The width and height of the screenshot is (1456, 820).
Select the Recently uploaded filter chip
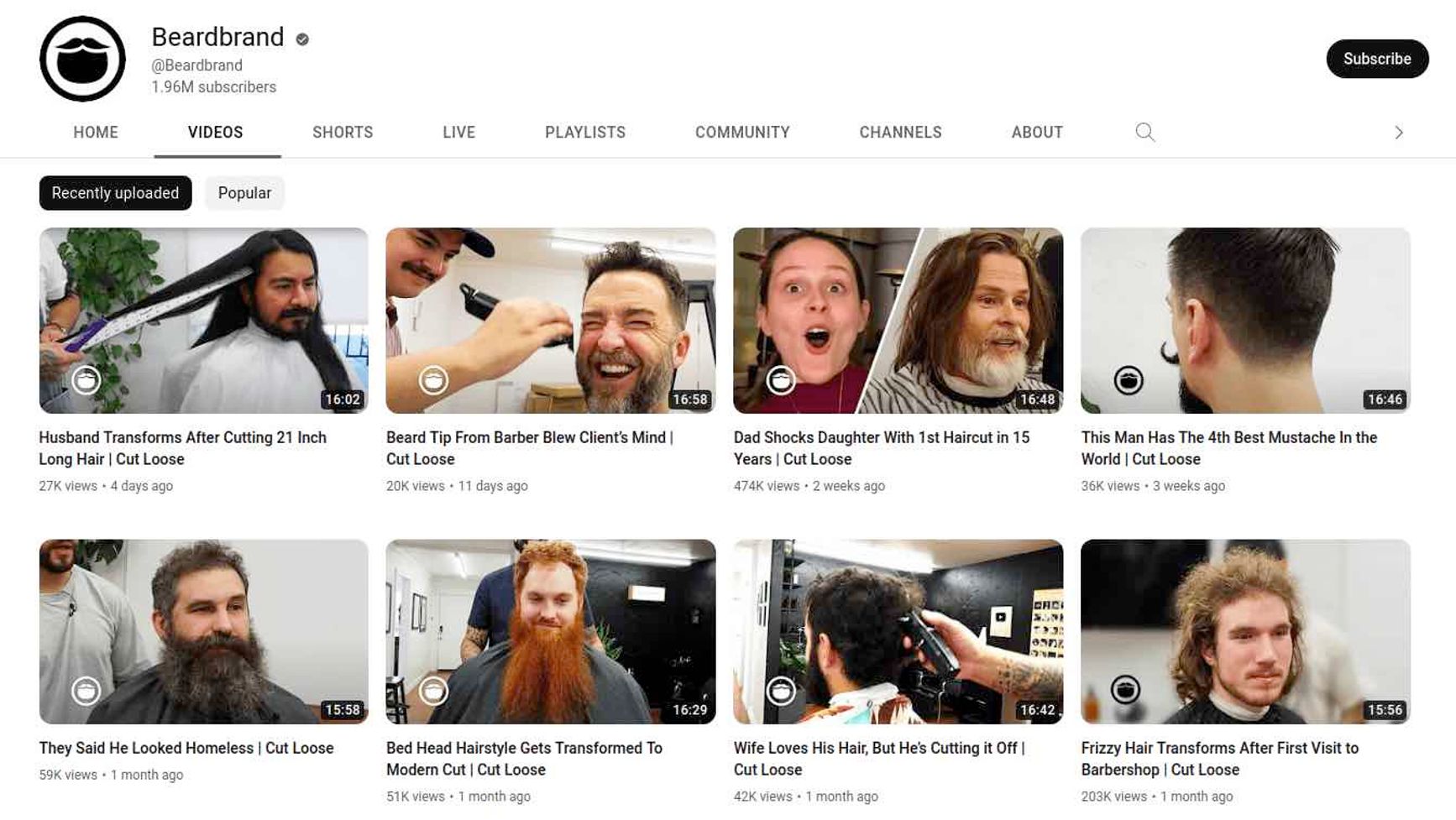(115, 193)
